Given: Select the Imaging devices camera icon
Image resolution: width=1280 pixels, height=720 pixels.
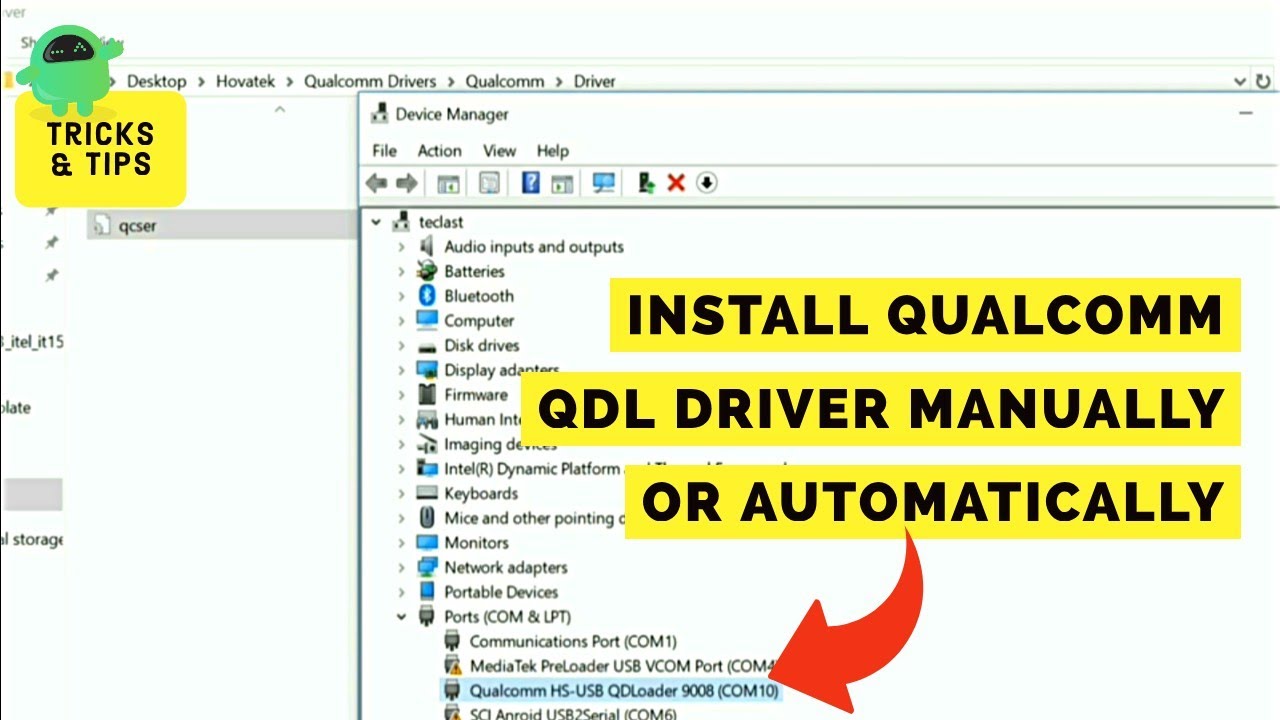Looking at the screenshot, I should 427,444.
